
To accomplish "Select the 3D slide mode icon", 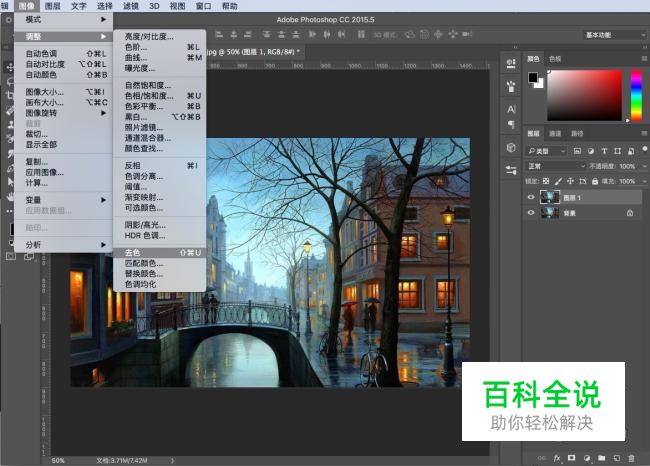I will click(x=453, y=34).
